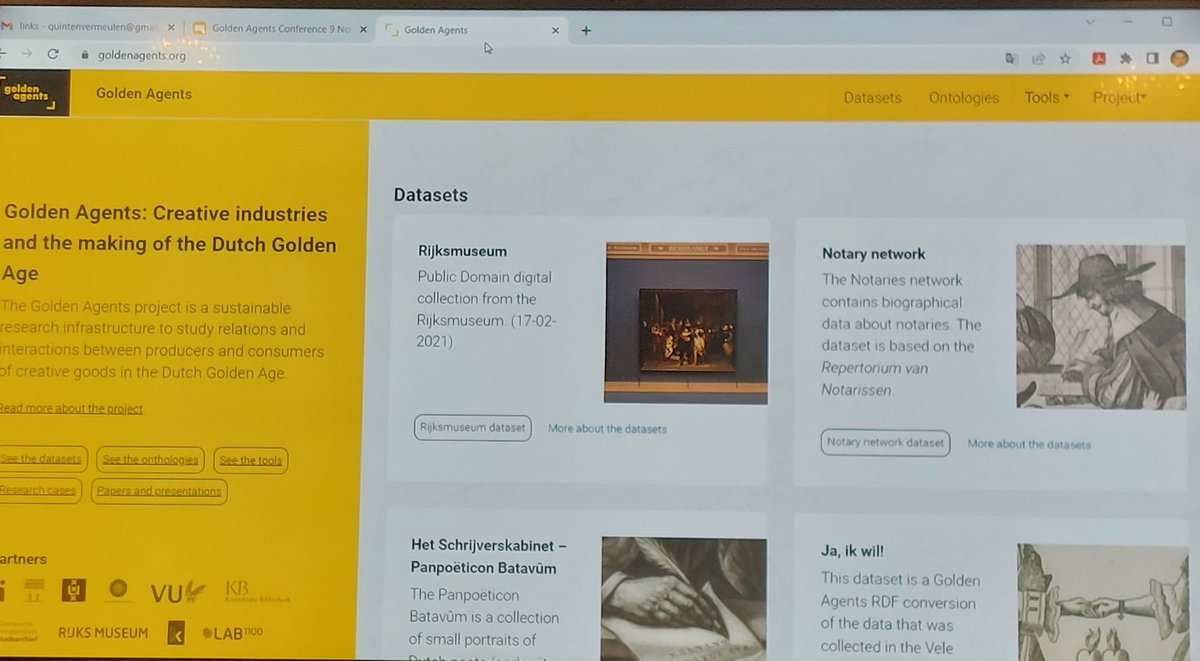Click the See the onthologies button
This screenshot has width=1200, height=661.
pyautogui.click(x=150, y=460)
